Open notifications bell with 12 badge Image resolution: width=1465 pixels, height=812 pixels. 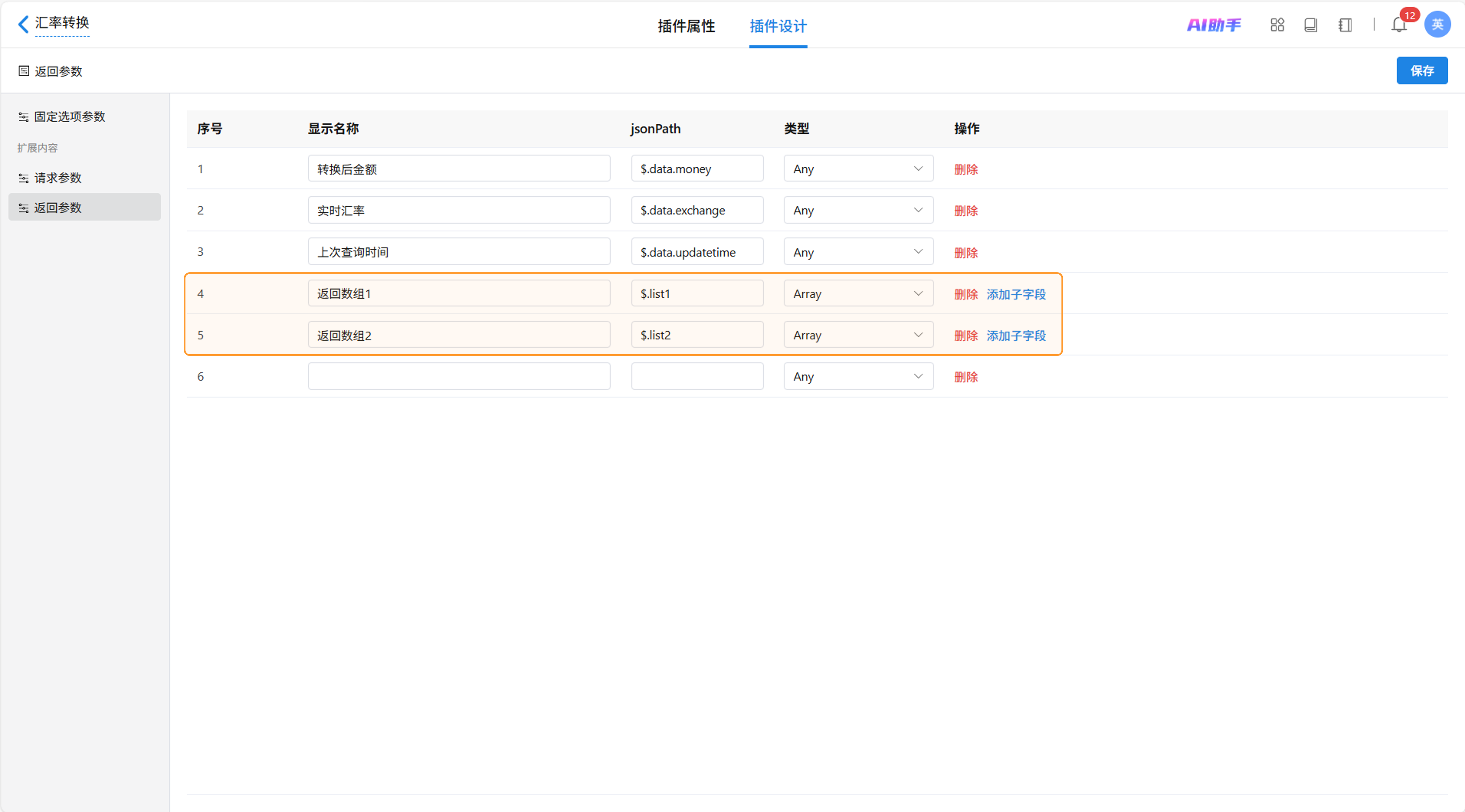pos(1398,25)
